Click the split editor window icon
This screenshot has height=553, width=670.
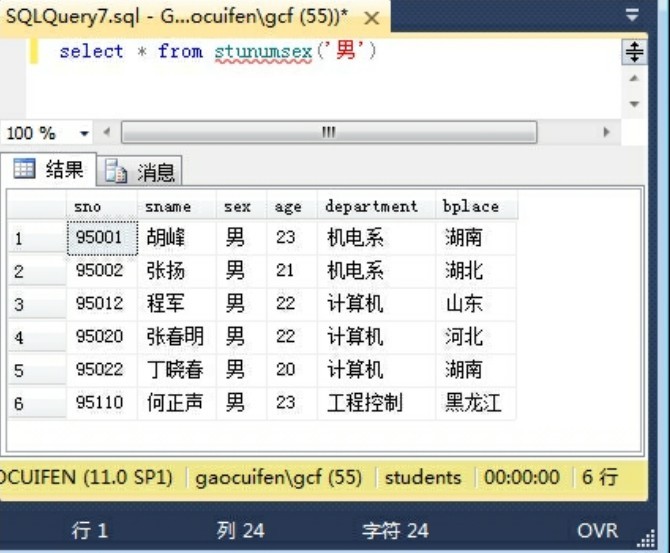[634, 52]
